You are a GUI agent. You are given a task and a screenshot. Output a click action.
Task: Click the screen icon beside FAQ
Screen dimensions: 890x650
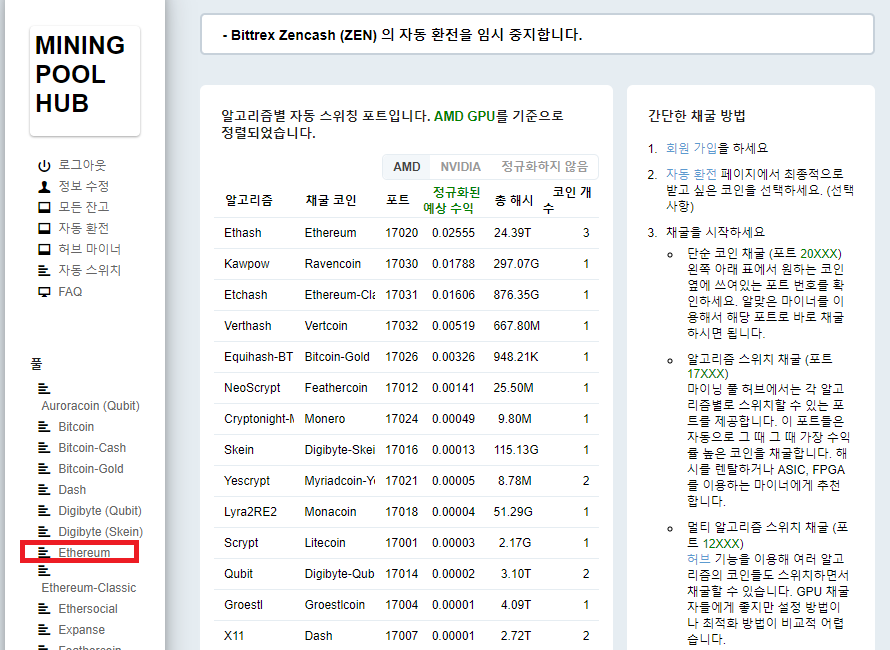[x=44, y=292]
